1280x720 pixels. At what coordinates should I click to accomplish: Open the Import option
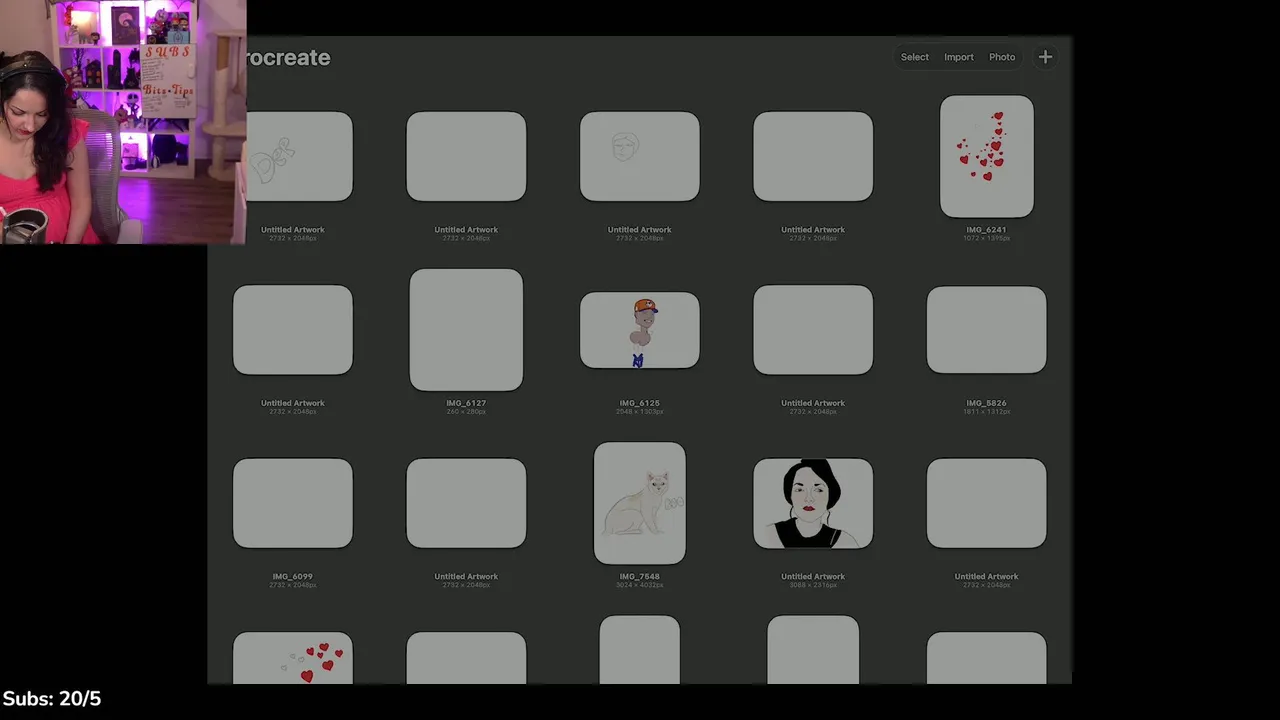[x=959, y=57]
